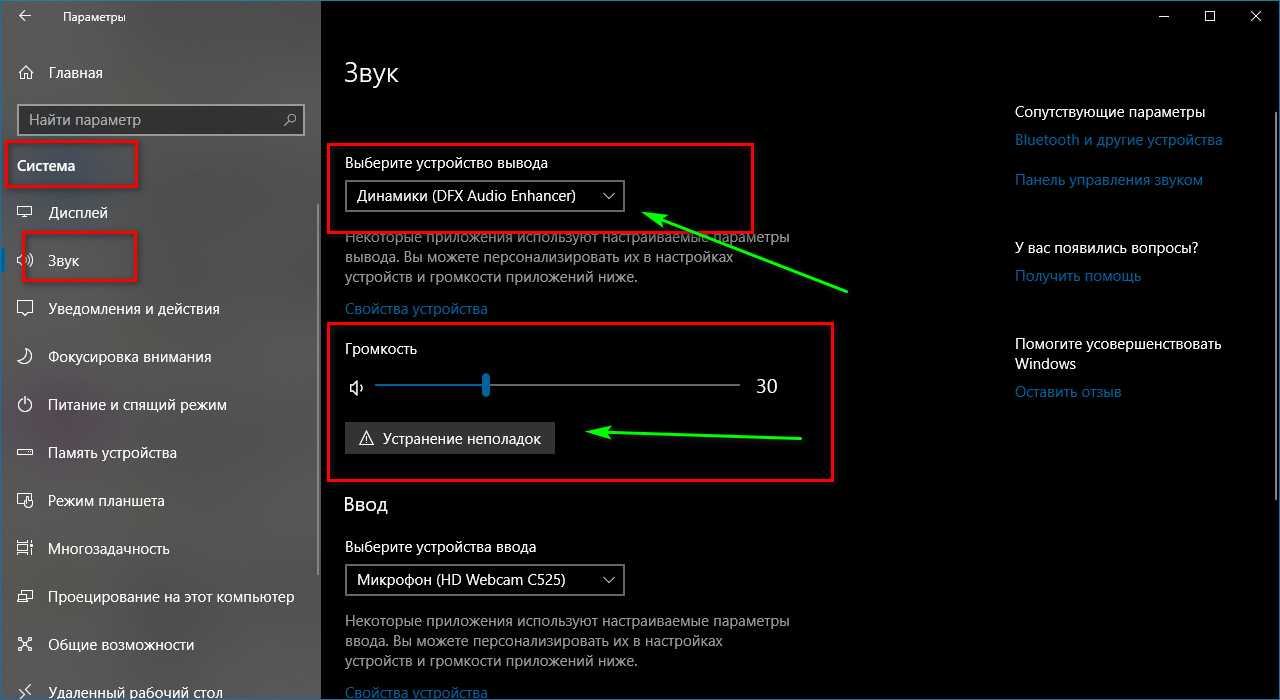The image size is (1280, 700).
Task: Open Уведомления и действия page
Action: tap(134, 309)
